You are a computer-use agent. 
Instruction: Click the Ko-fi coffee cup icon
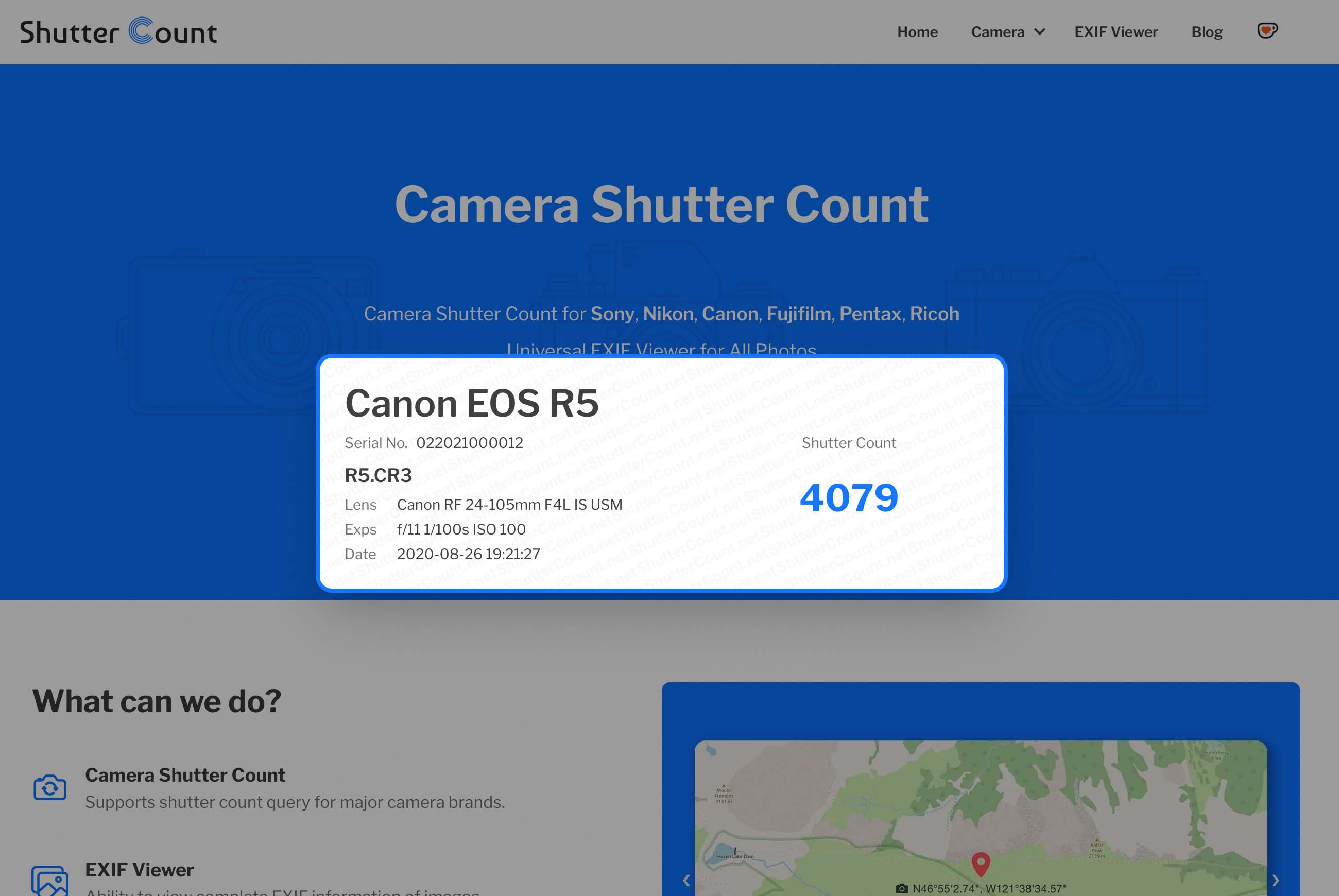click(1267, 30)
